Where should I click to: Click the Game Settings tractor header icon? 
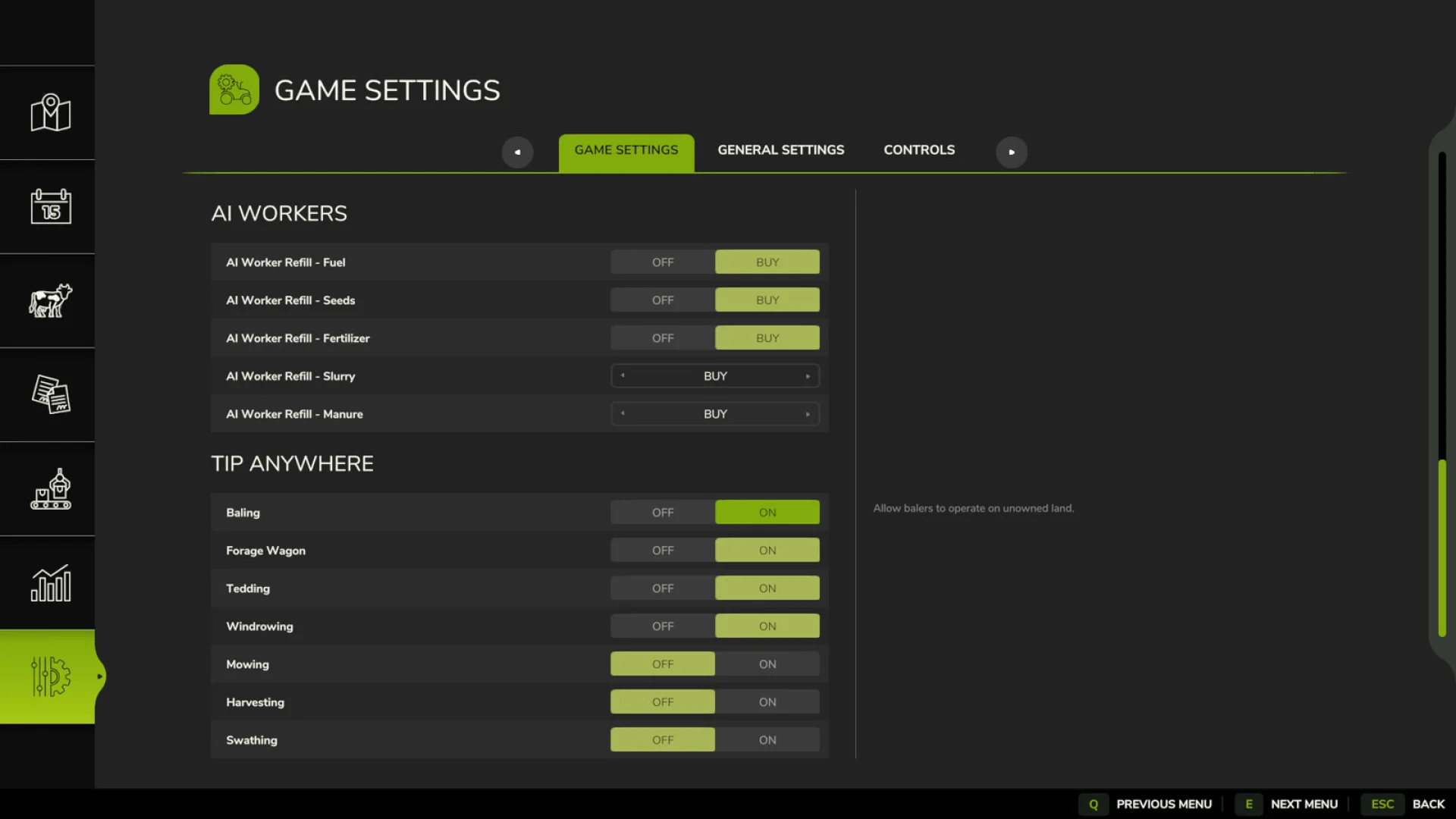pyautogui.click(x=234, y=89)
